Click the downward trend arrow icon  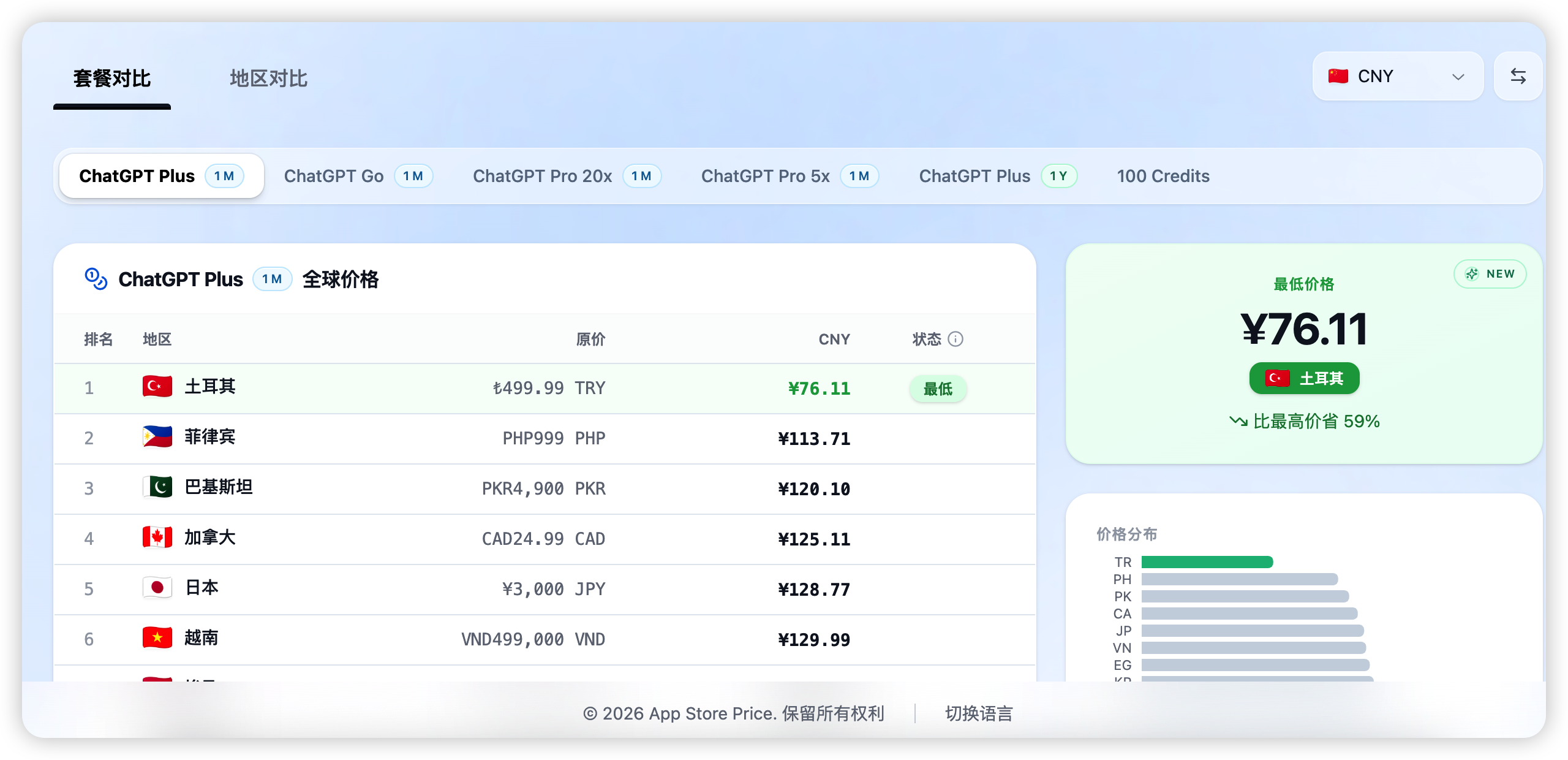click(x=1238, y=421)
